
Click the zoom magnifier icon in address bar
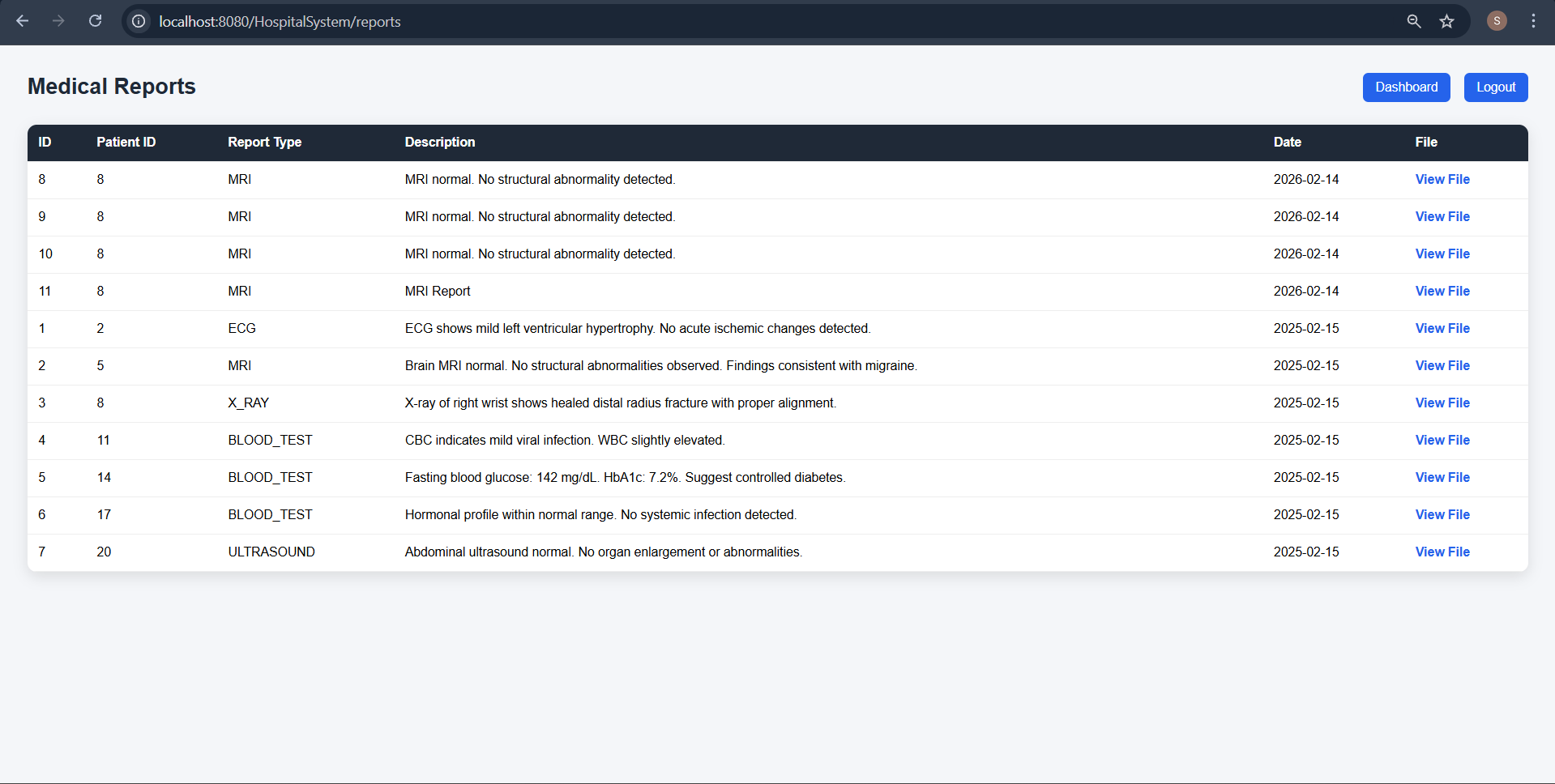tap(1413, 21)
